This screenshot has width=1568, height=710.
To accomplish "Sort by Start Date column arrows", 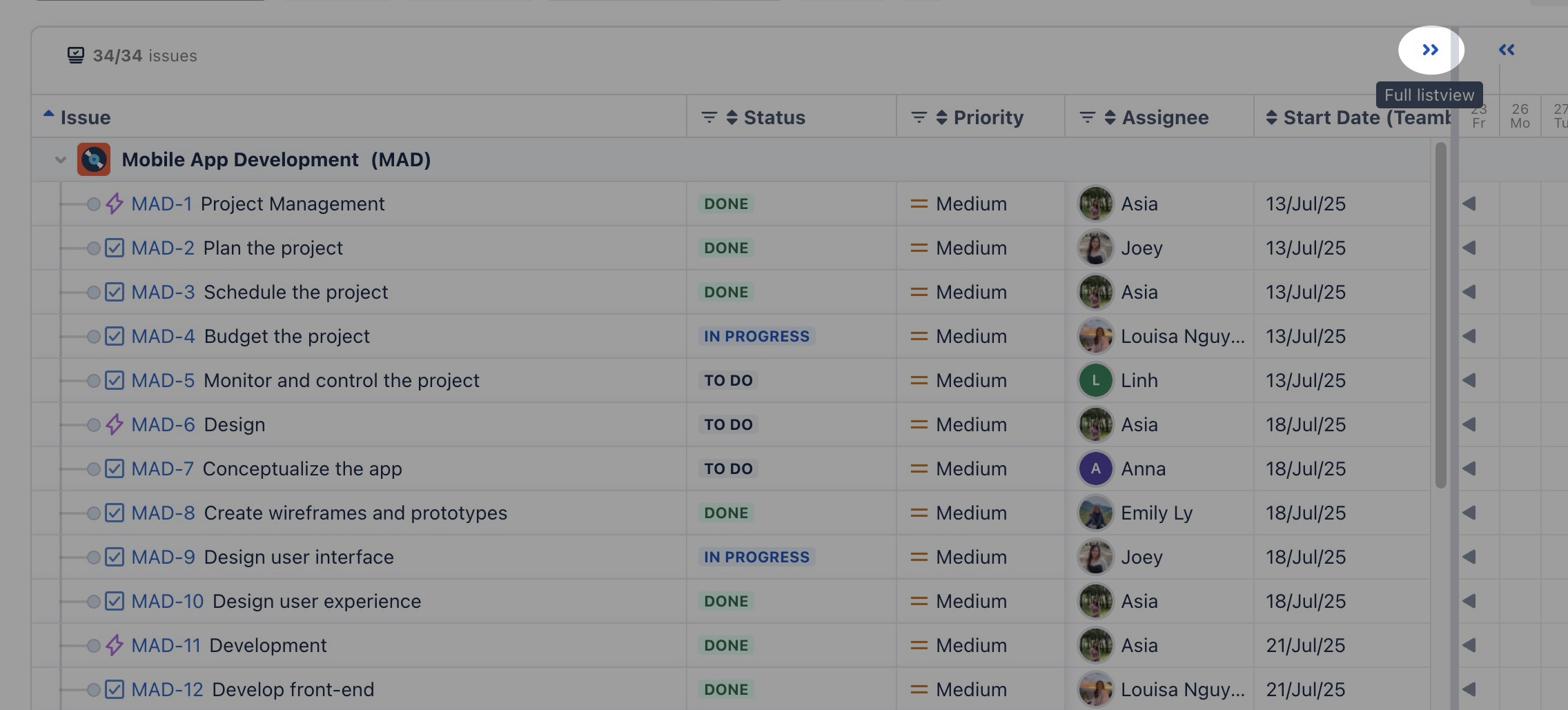I will point(1271,117).
